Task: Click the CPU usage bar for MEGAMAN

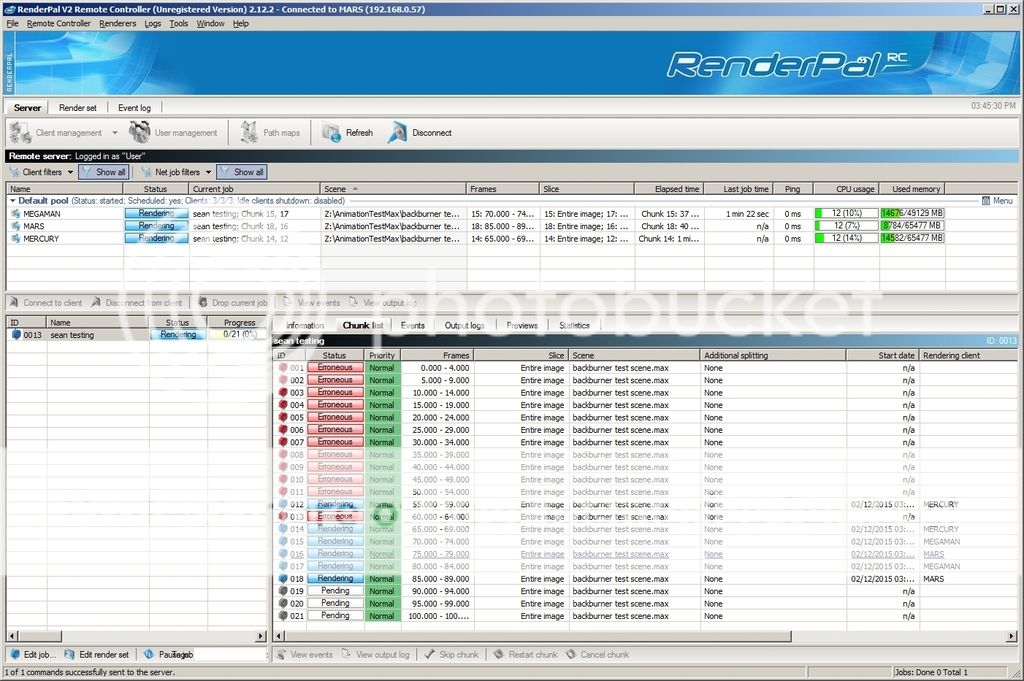Action: (846, 214)
